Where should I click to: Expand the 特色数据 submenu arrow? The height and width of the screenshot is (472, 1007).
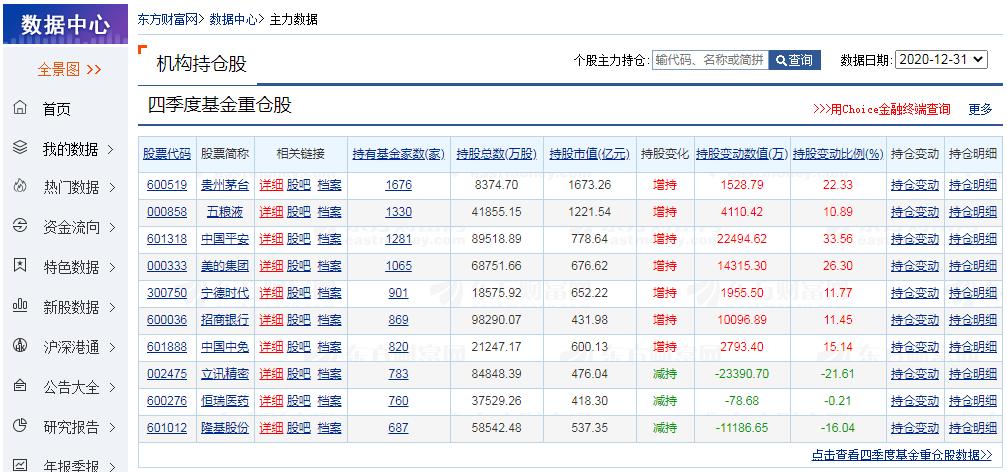pos(112,267)
